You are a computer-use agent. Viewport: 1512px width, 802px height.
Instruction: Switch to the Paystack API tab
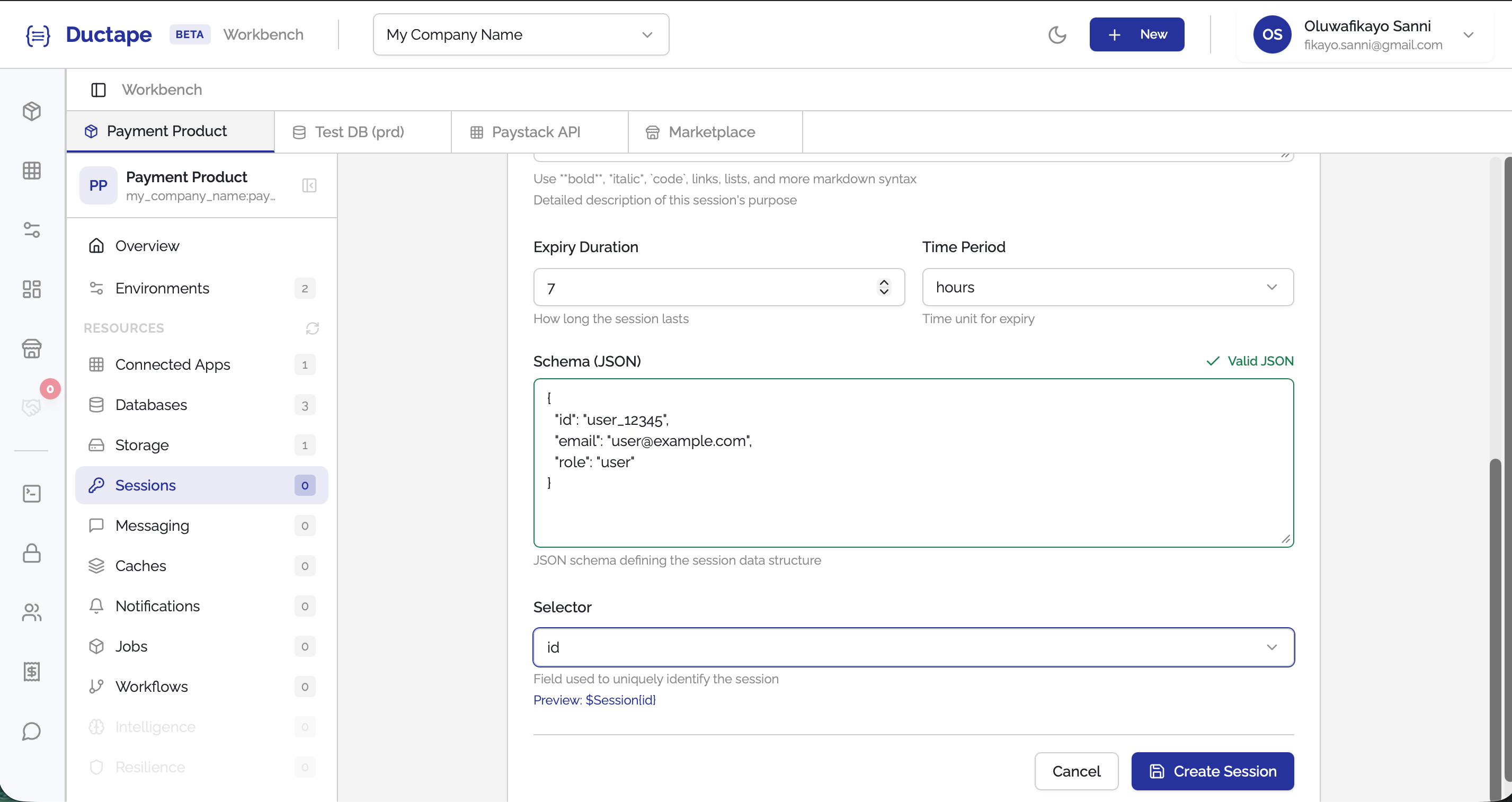coord(536,131)
